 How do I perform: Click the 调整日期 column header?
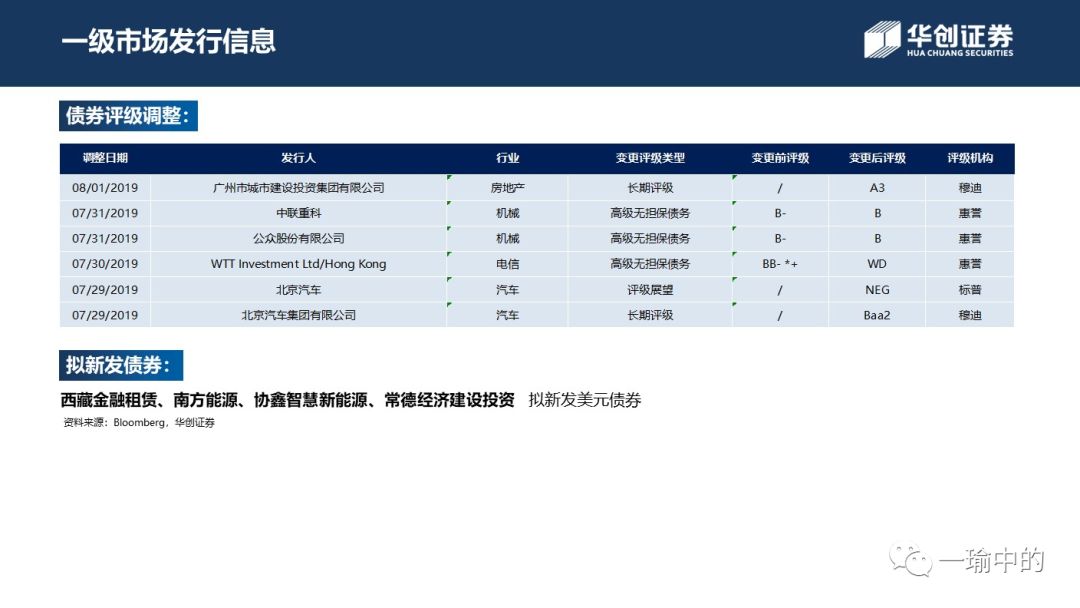pos(105,158)
